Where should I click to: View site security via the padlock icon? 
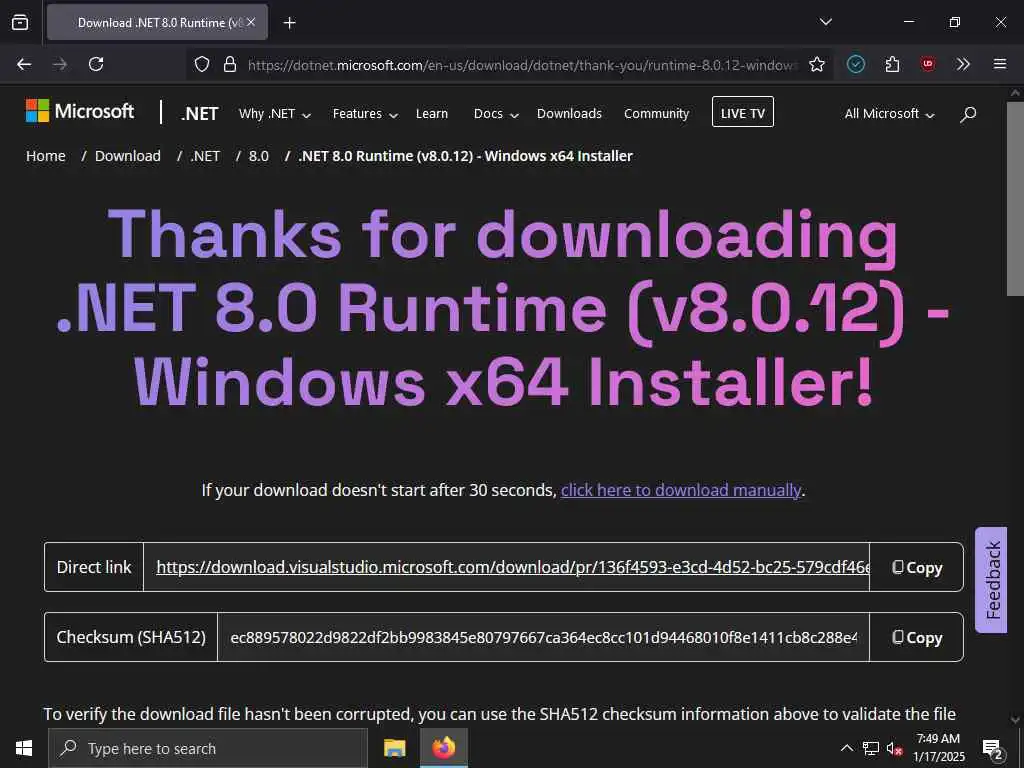229,64
